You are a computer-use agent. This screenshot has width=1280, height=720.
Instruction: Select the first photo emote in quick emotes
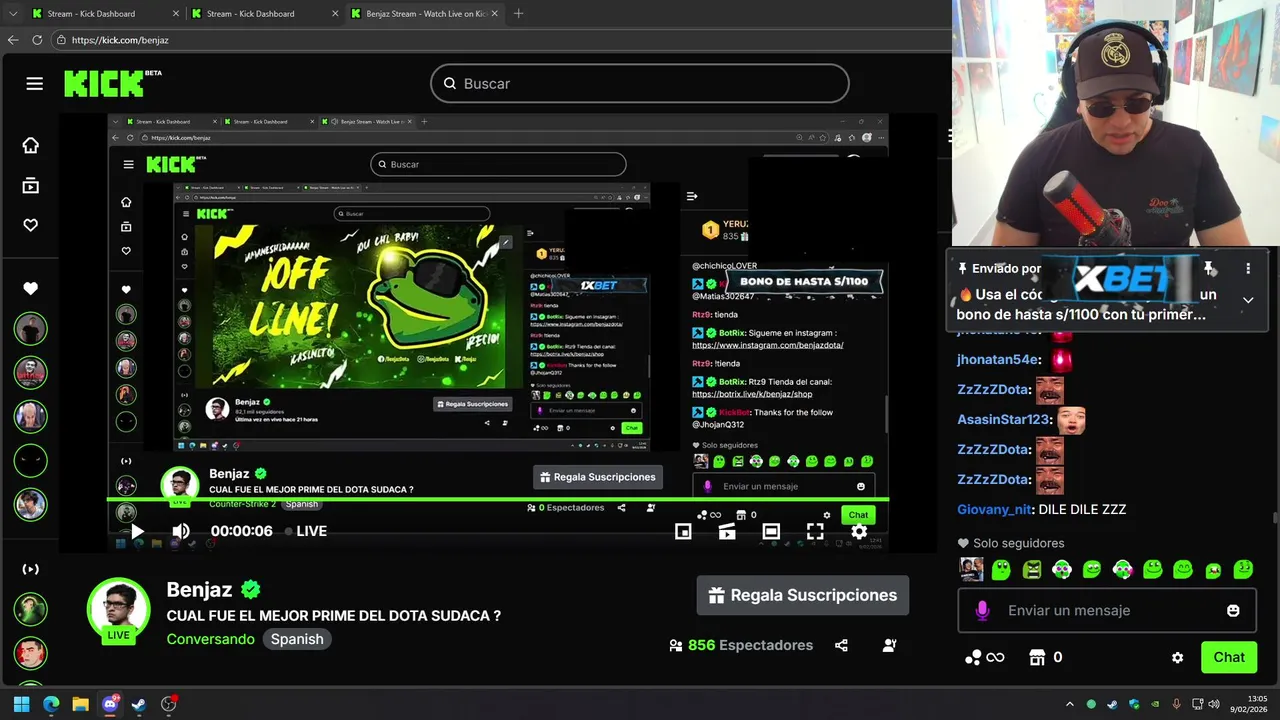tap(971, 570)
